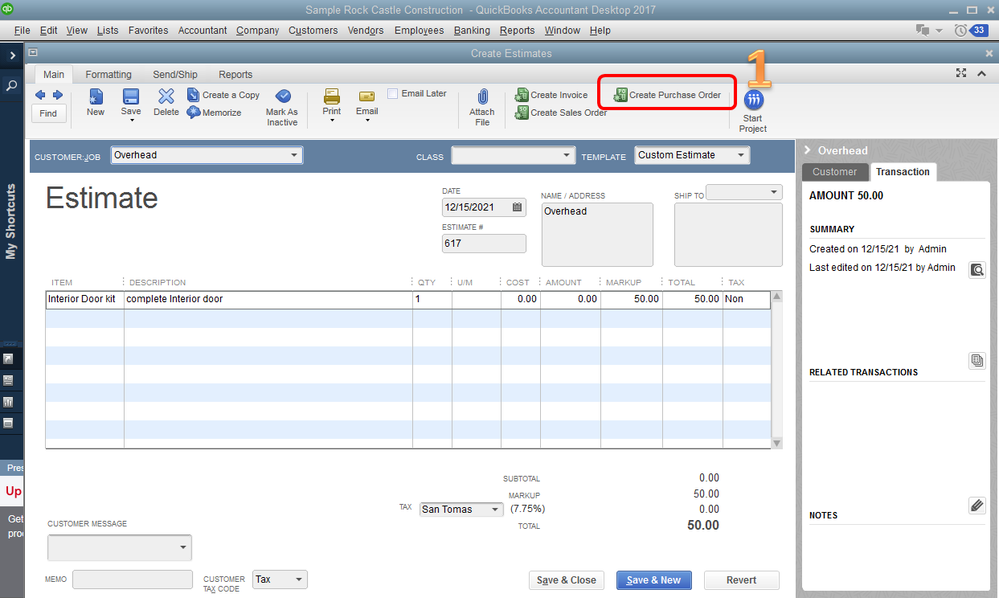The width and height of the screenshot is (999, 598).
Task: Click the 'complete Interior door' description cell
Action: pos(268,299)
